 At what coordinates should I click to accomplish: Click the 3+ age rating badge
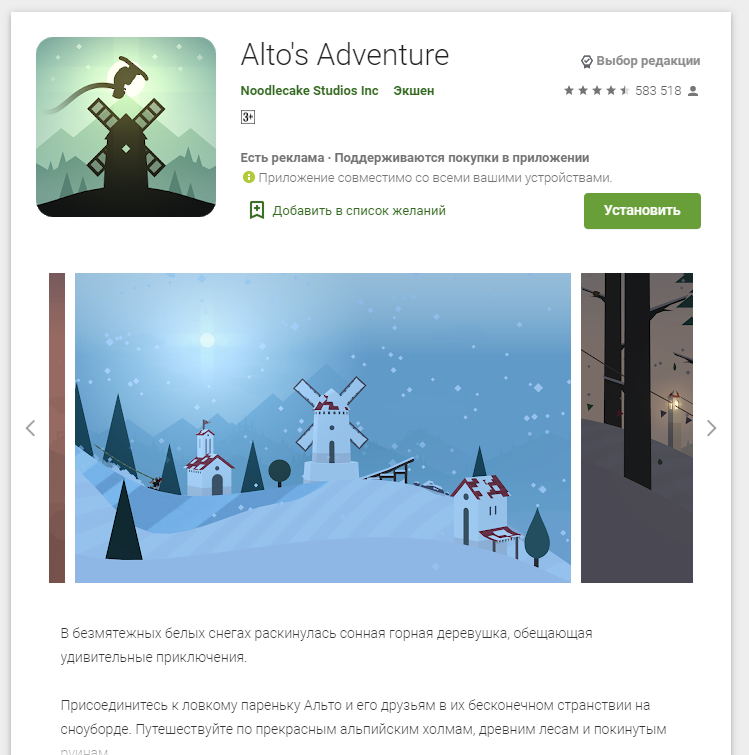coord(248,117)
